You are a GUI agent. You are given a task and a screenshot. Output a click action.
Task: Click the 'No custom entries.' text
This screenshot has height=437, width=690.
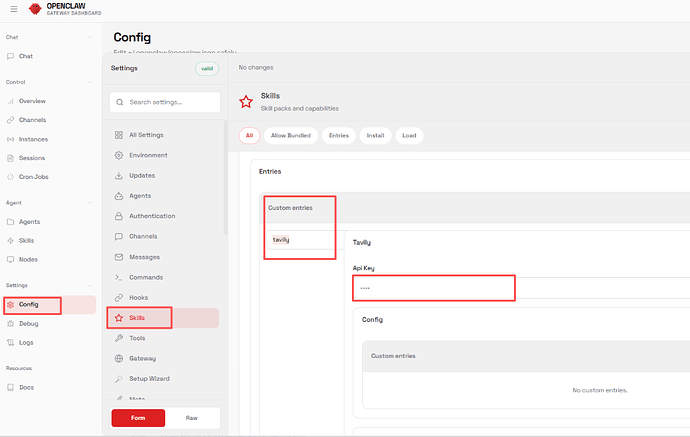click(x=600, y=390)
